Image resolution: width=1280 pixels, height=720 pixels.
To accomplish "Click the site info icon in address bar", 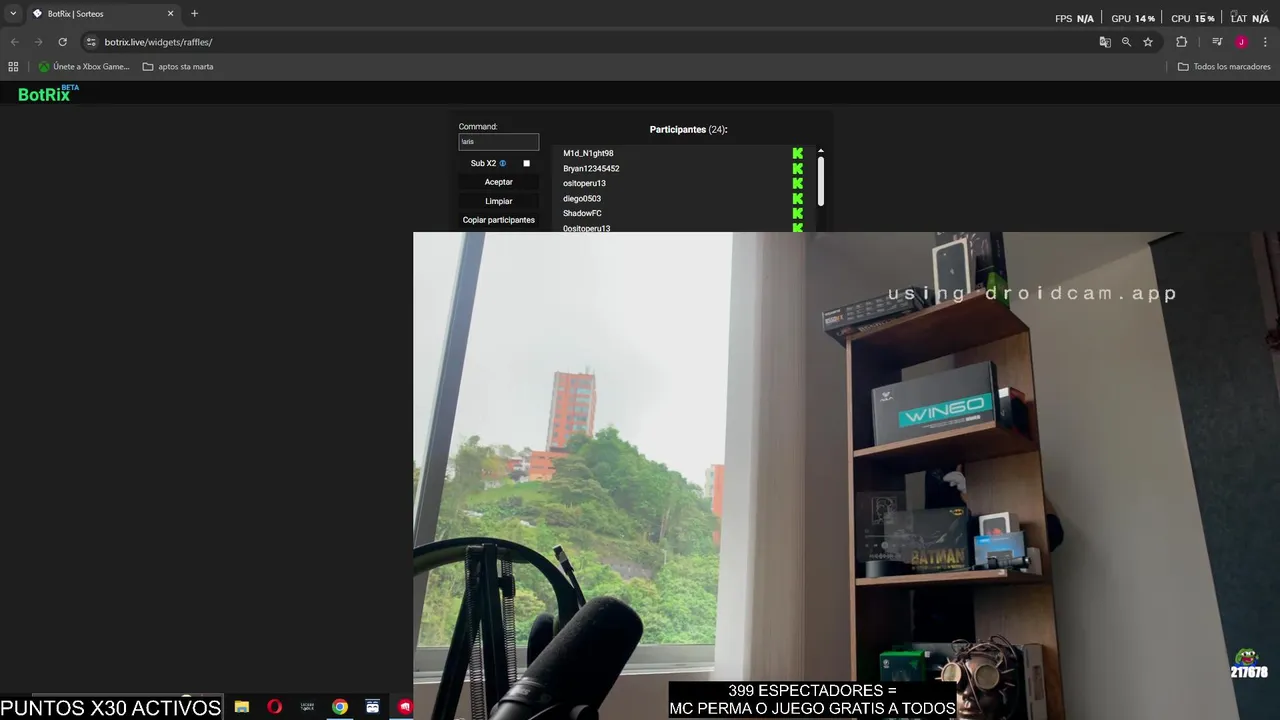I will coord(91,42).
